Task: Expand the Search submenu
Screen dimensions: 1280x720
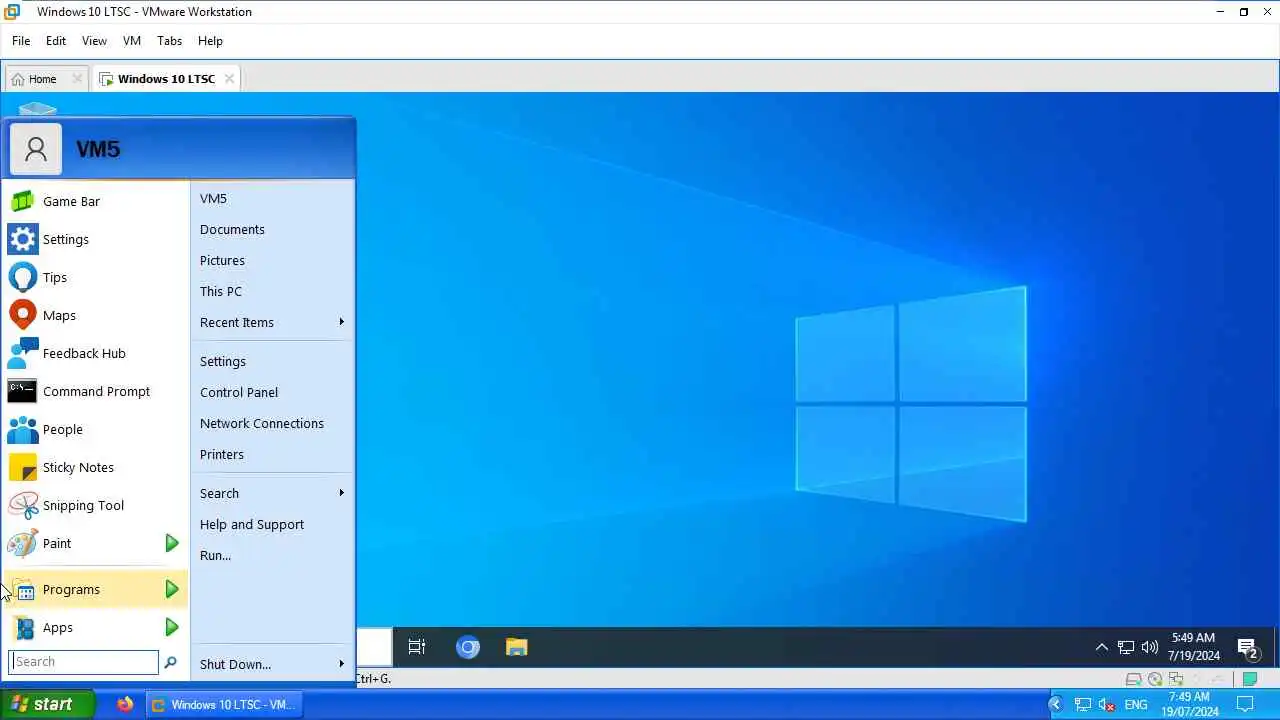Action: click(341, 493)
